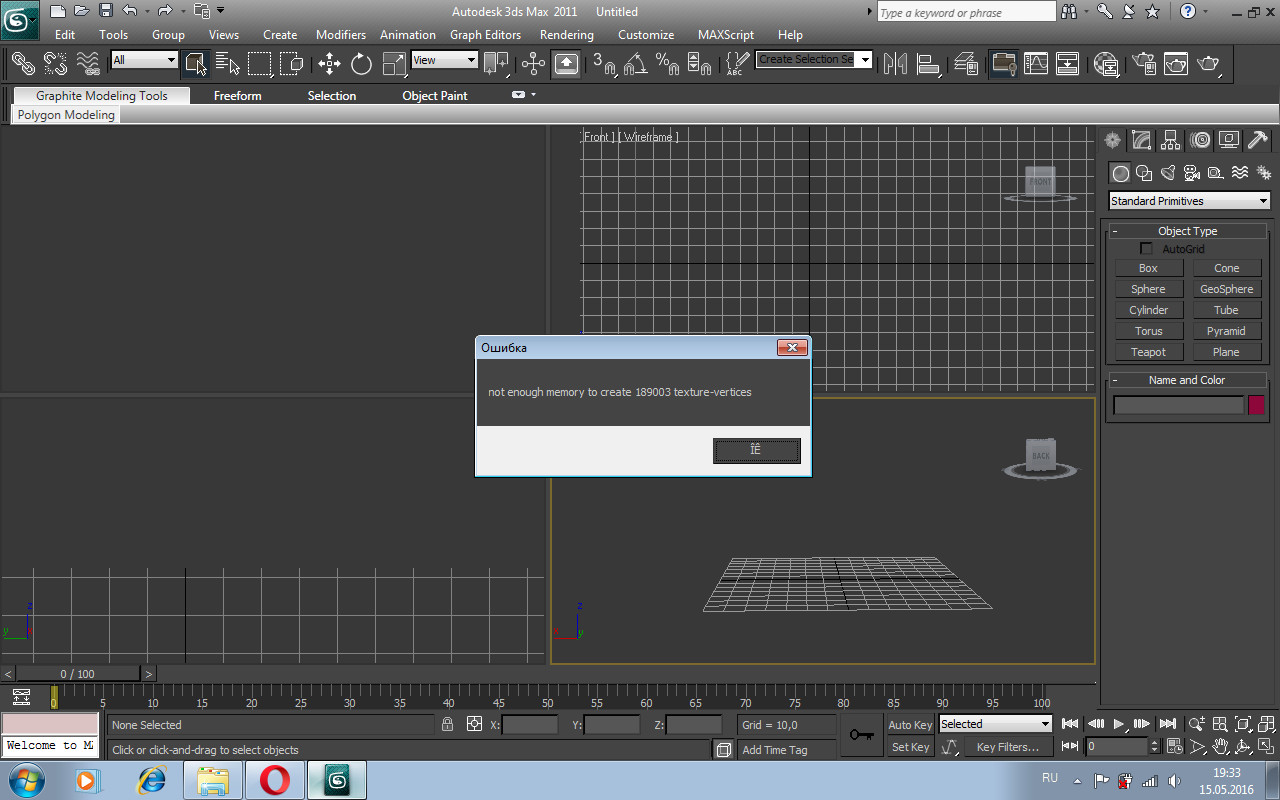
Task: Open the Curve Editor
Action: coord(1036,64)
